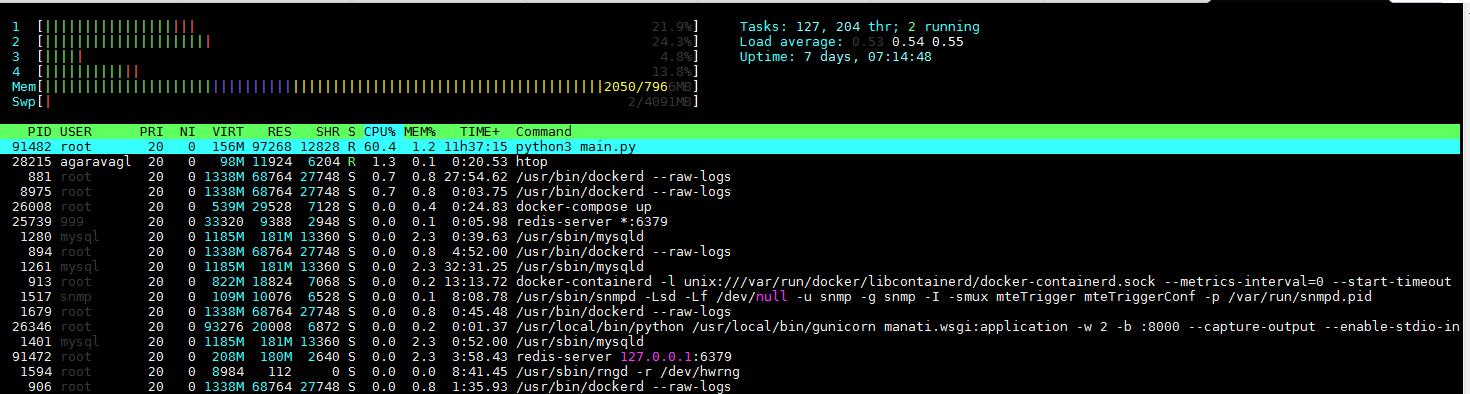Viewport: 1470px width, 394px height.
Task: Click the 32:31.25 time value
Action: (x=476, y=267)
